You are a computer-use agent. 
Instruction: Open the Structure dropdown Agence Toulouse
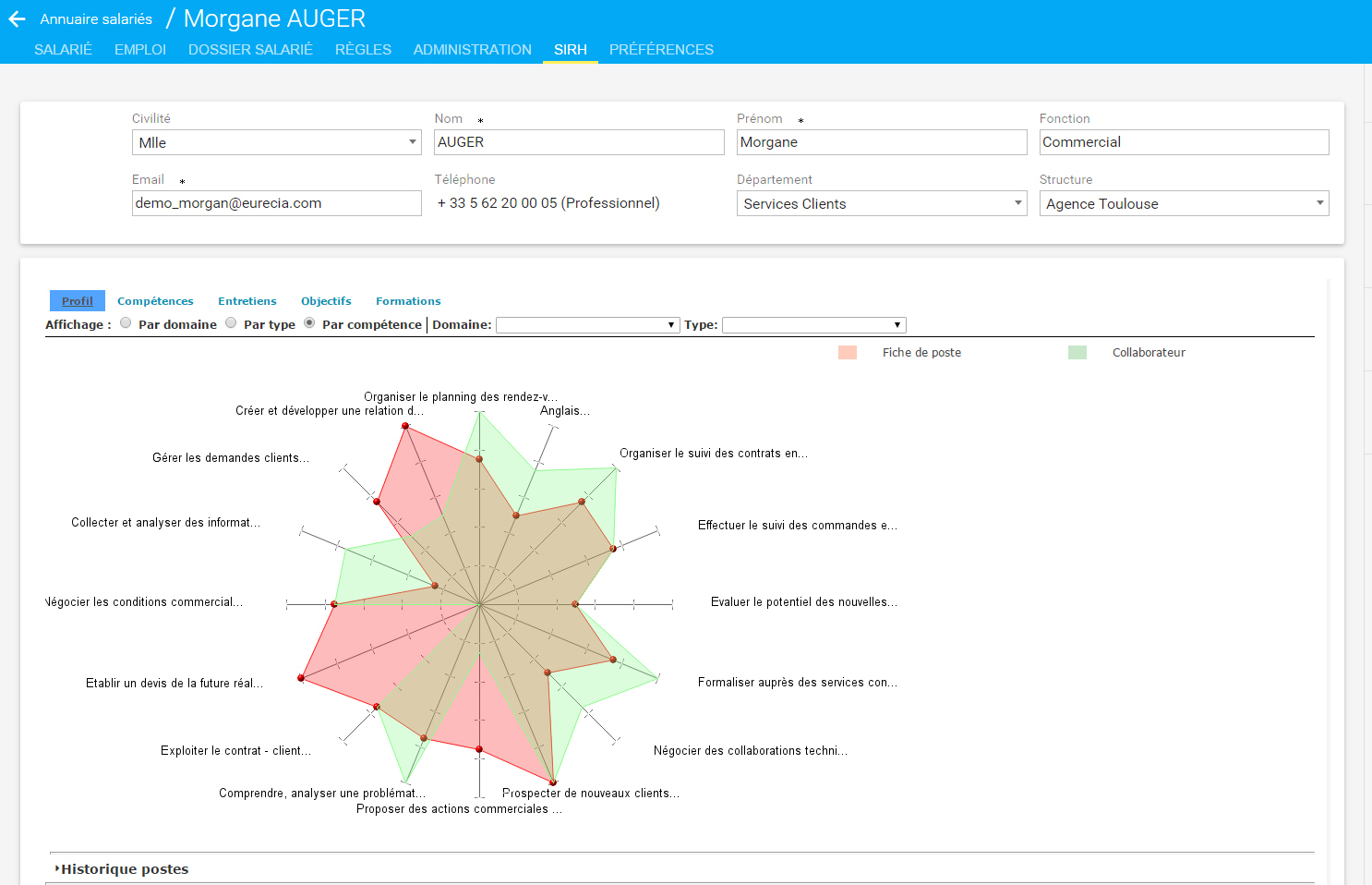click(x=1184, y=203)
